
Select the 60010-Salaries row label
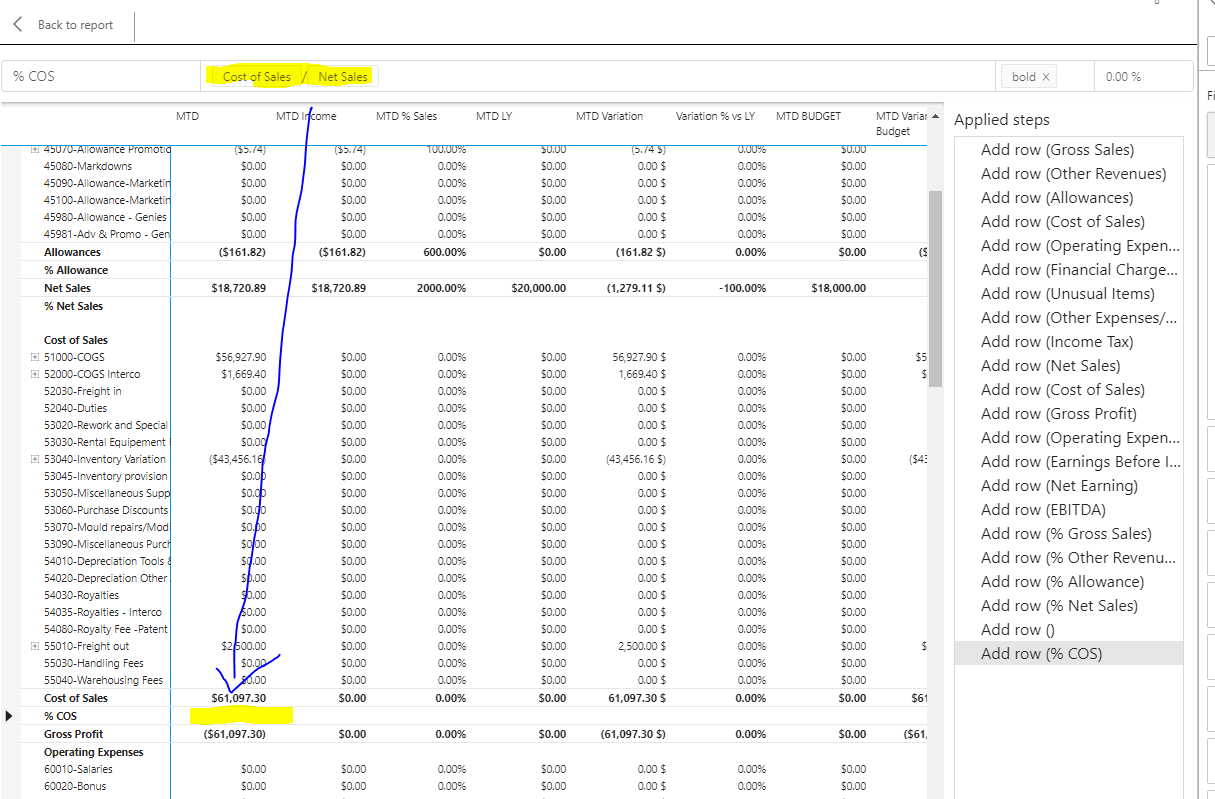pos(78,769)
